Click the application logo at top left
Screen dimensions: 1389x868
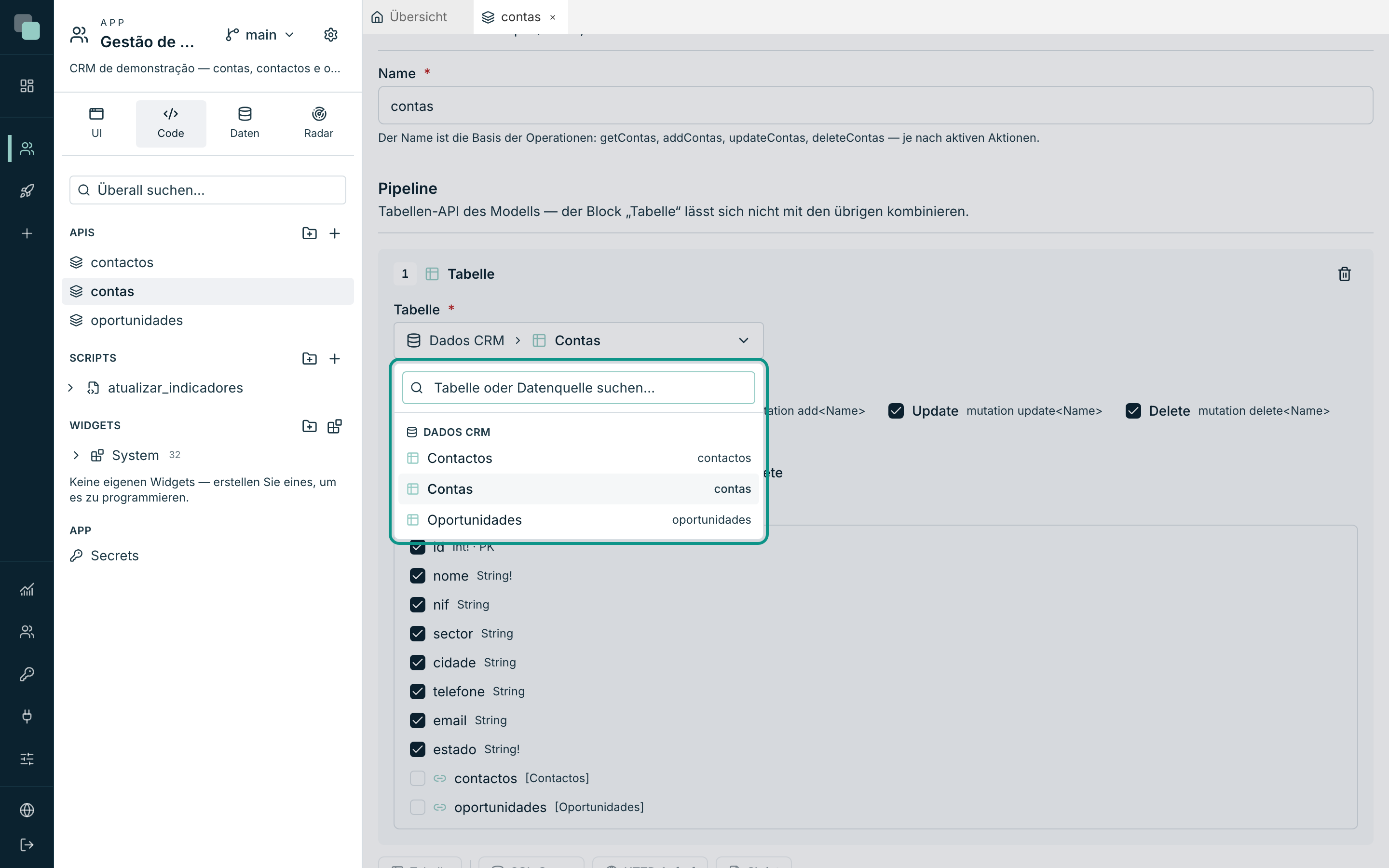[x=27, y=27]
